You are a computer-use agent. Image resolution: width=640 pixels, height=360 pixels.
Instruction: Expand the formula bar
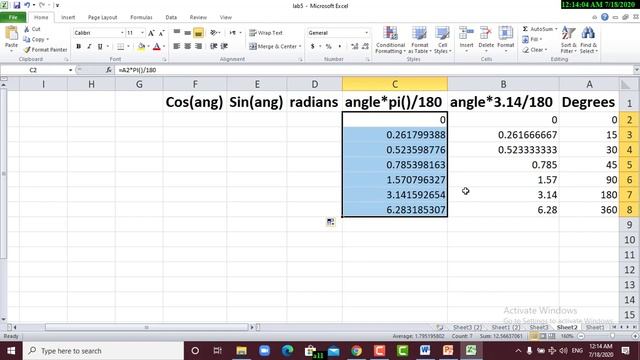click(636, 70)
